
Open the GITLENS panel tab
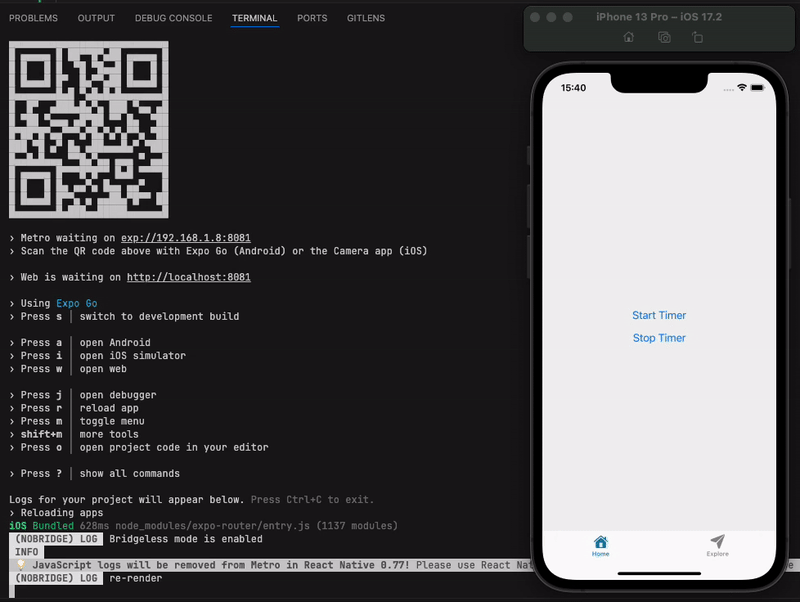[365, 18]
